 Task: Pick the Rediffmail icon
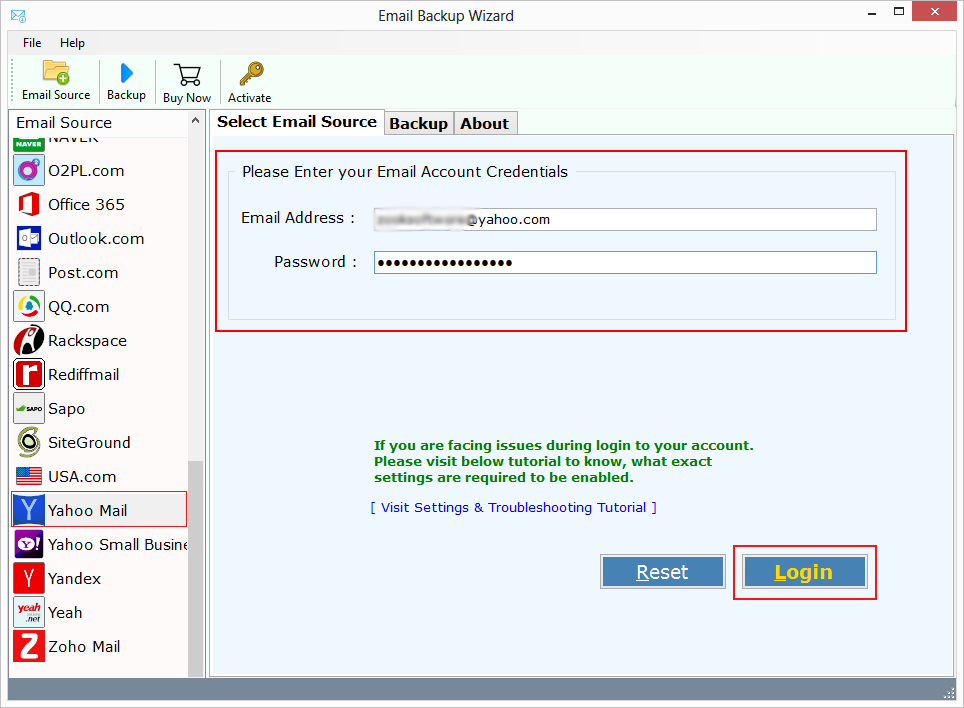click(x=29, y=374)
